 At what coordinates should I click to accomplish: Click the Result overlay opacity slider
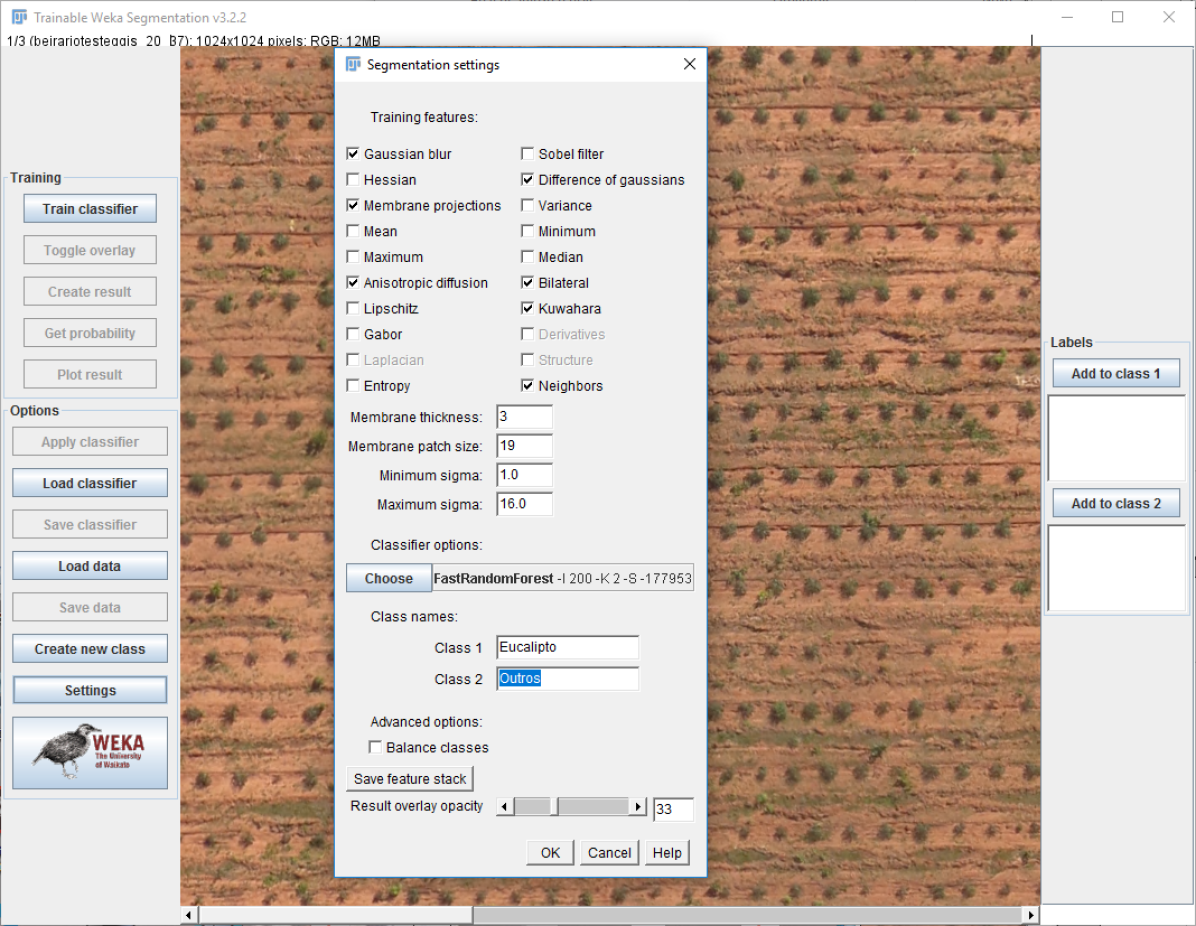(572, 807)
